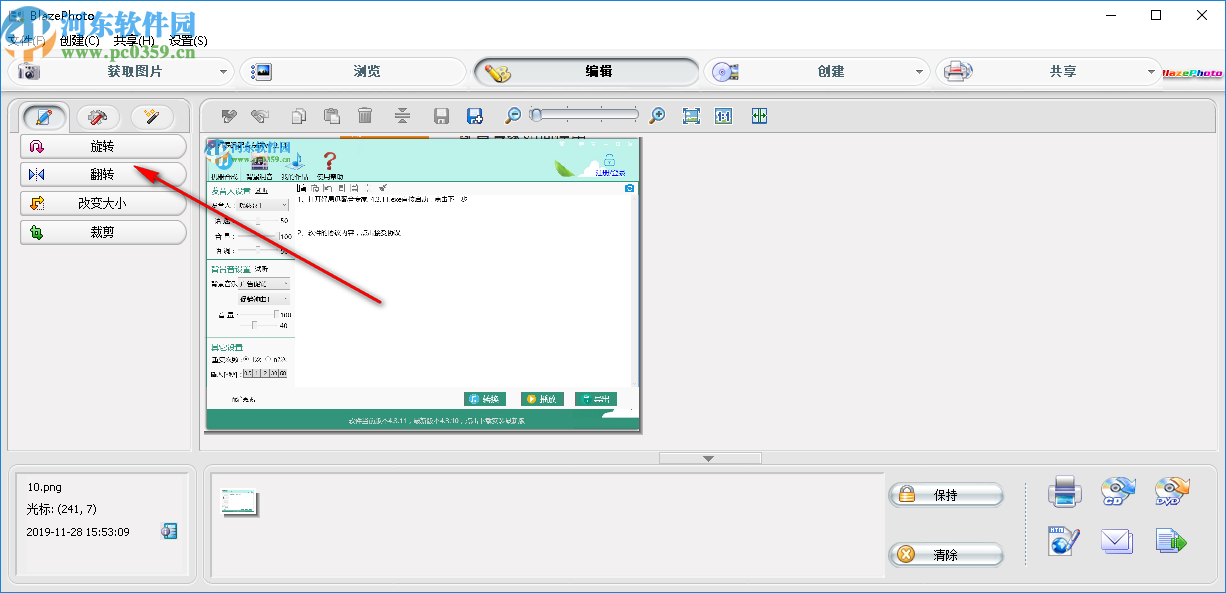The height and width of the screenshot is (593, 1226).
Task: Click the 翻转 flip button
Action: click(103, 174)
